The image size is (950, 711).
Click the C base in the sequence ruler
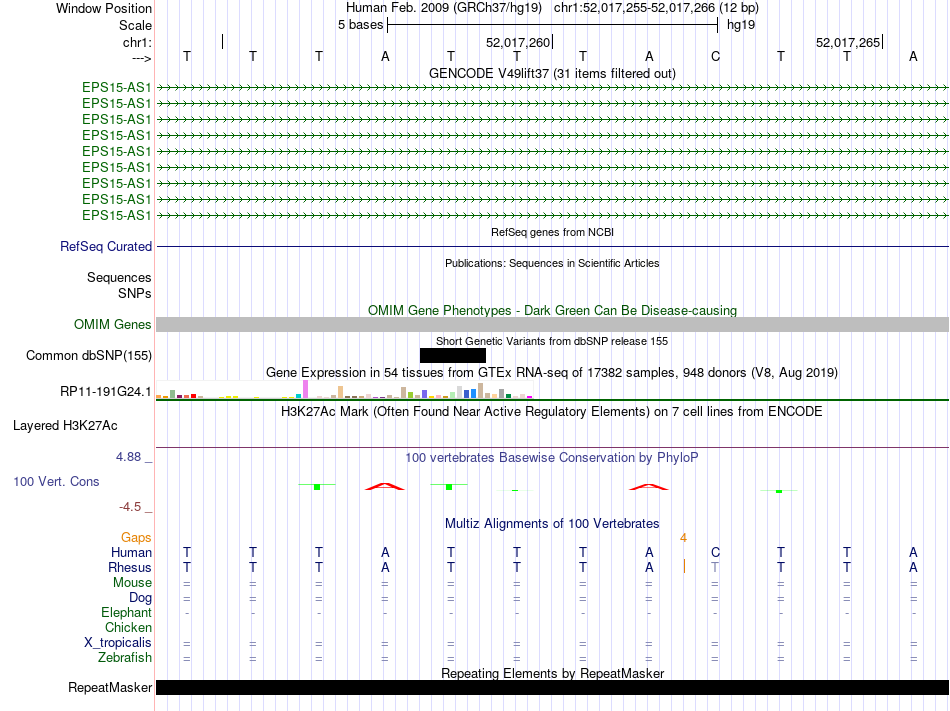716,56
